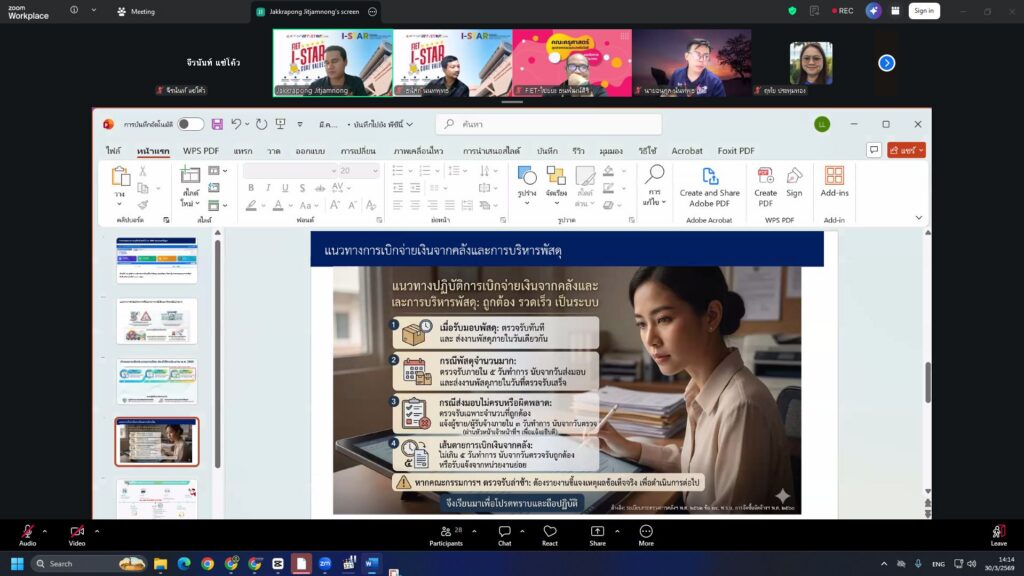Toggle the Zoom encryption shield icon
The width and height of the screenshot is (1024, 576).
tap(792, 11)
